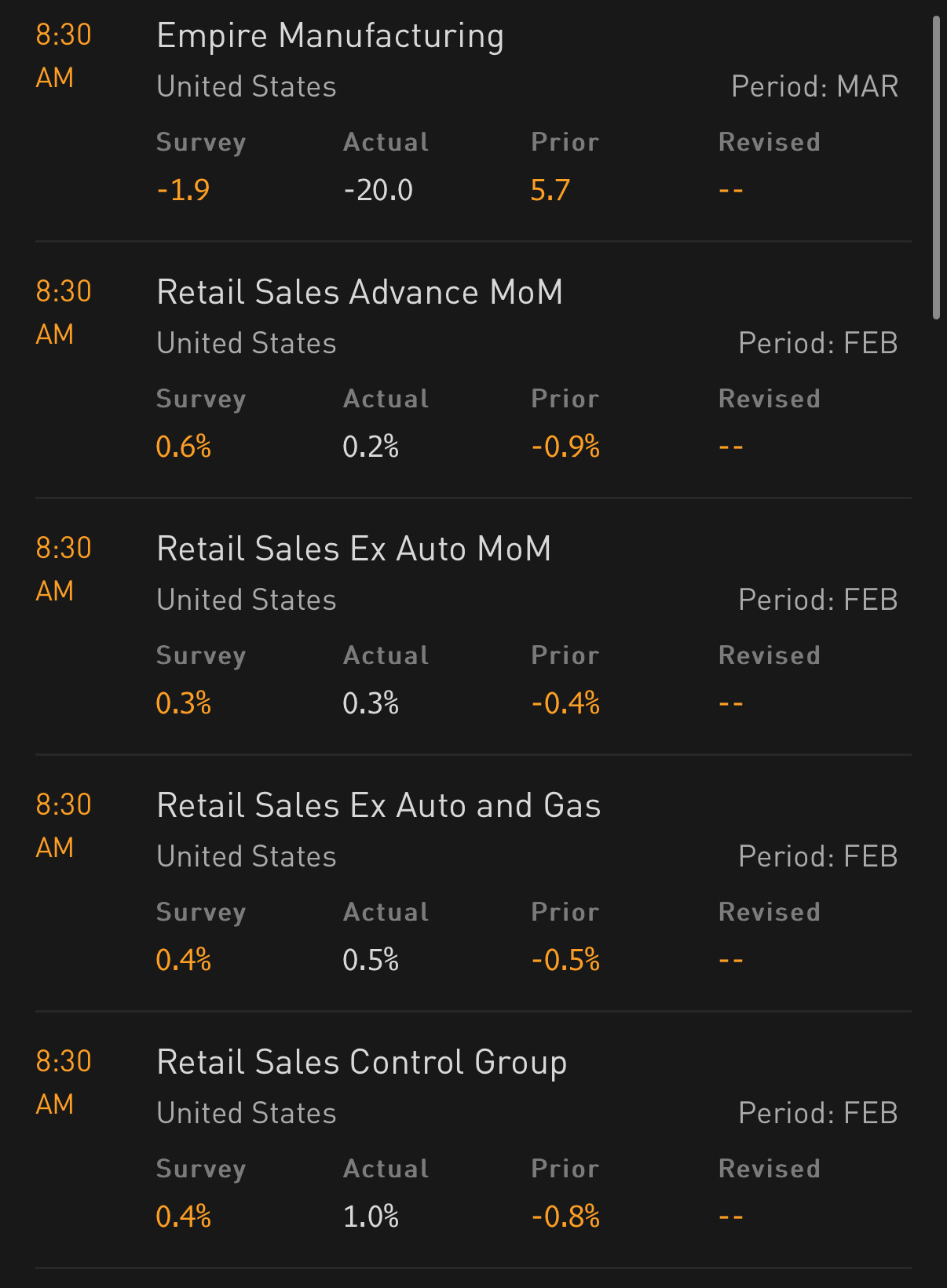Screen dimensions: 947x1288
Task: Tap Control Group Revised column header
Action: tap(769, 1169)
